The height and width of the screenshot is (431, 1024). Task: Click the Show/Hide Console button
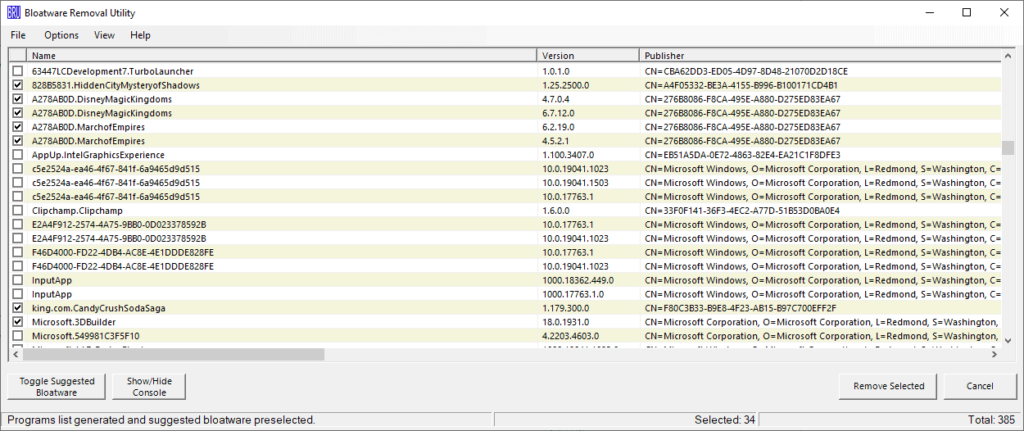tap(142, 386)
